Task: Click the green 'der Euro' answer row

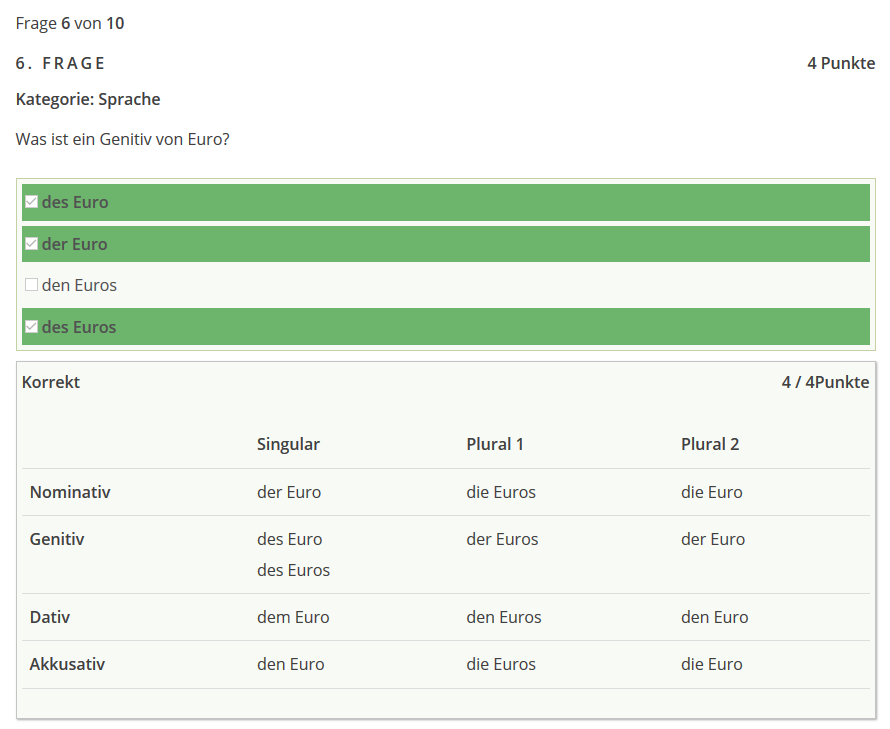Action: (x=445, y=244)
